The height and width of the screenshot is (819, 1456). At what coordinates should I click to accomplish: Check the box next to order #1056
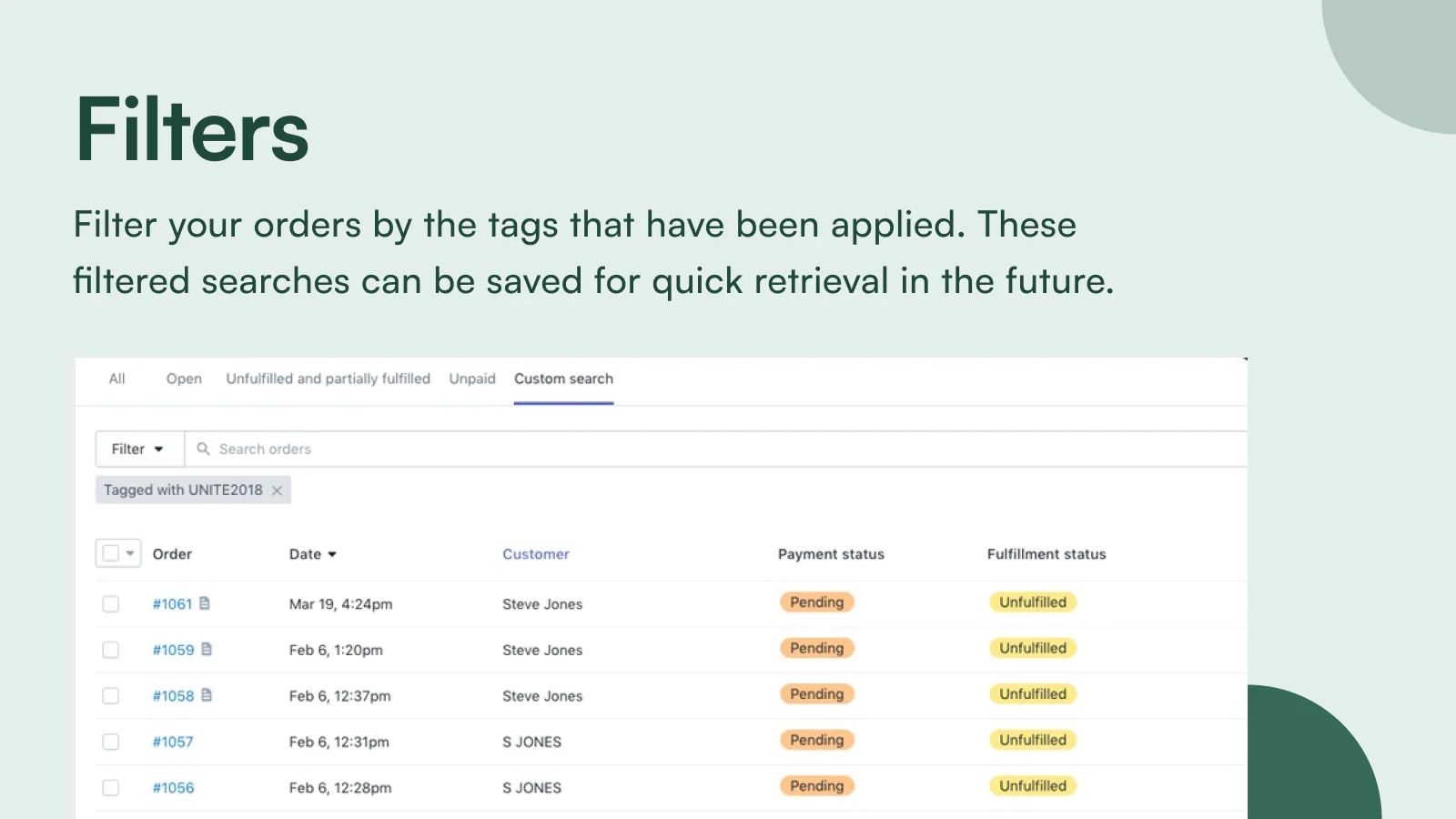point(111,788)
